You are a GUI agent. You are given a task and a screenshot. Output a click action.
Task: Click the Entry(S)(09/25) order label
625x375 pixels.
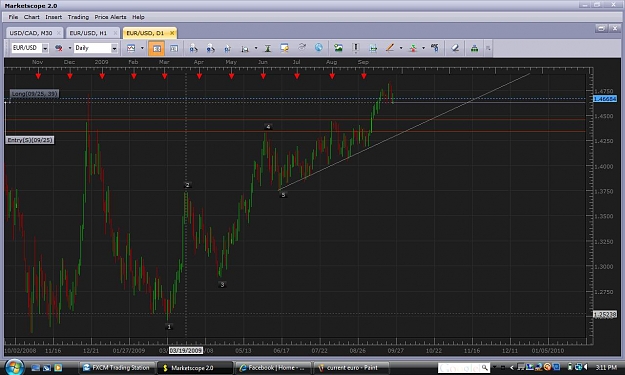pos(30,140)
